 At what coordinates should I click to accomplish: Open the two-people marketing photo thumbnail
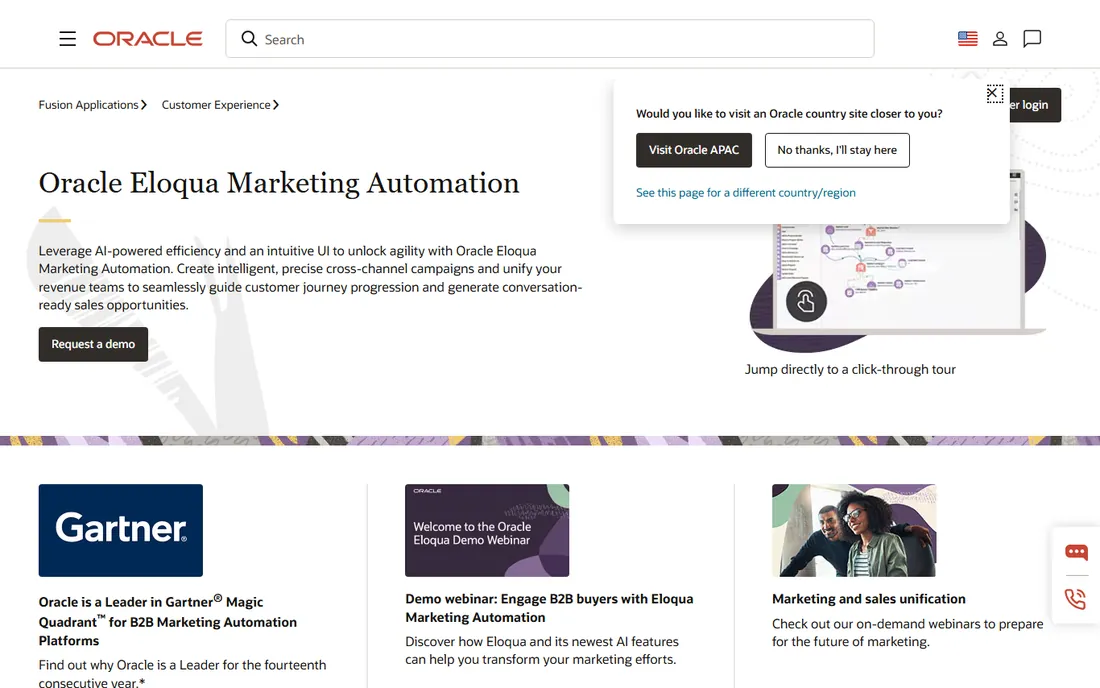(x=854, y=530)
